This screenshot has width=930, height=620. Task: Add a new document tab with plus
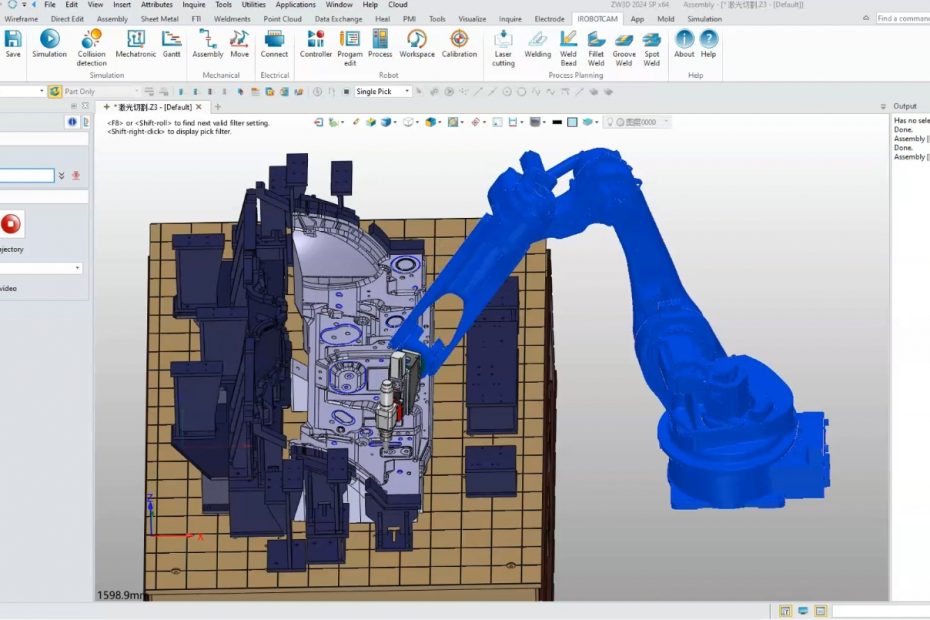tap(218, 107)
